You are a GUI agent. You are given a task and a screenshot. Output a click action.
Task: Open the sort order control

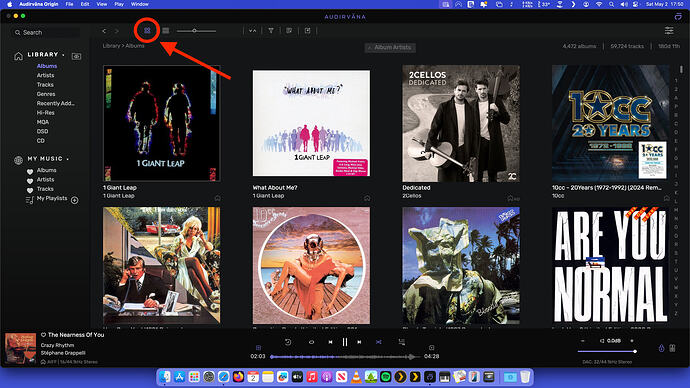(253, 31)
